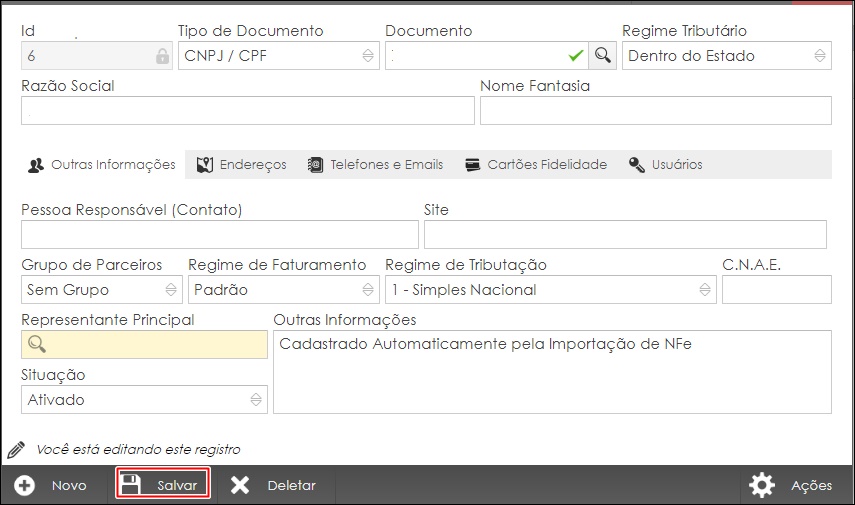
Task: Switch to the Endereços tab
Action: [241, 165]
